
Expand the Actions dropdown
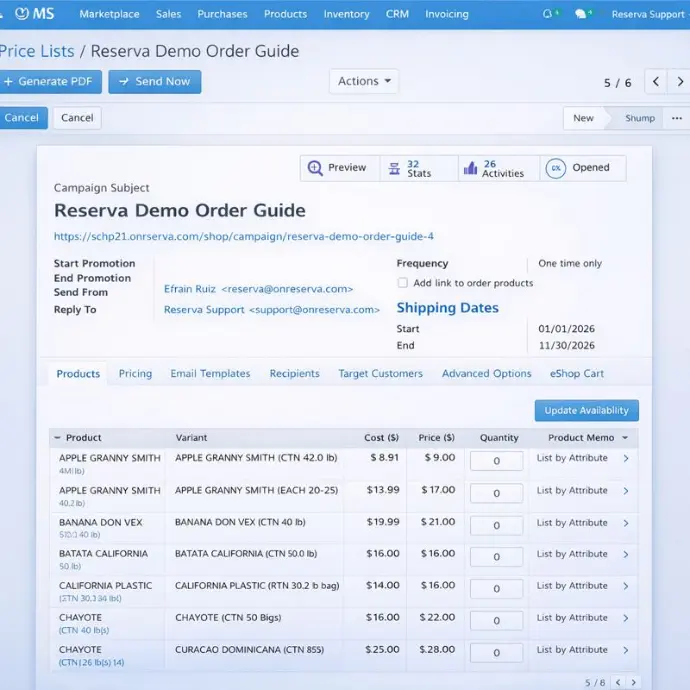coord(363,81)
